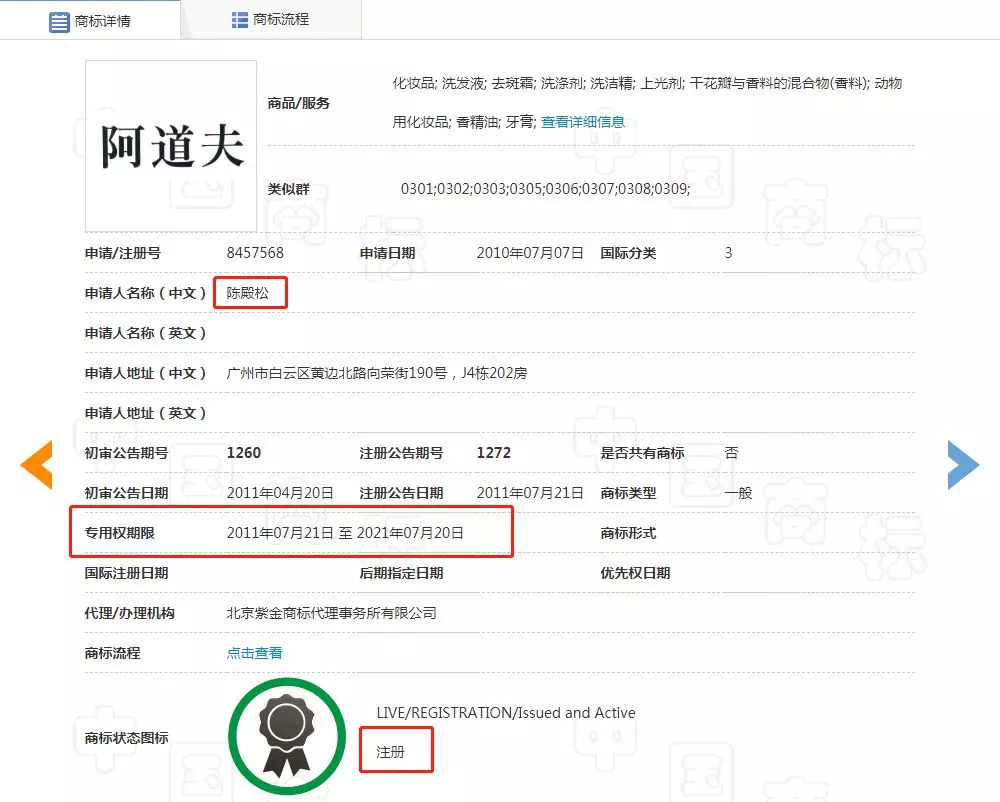
Task: Click preliminary announcement date 2011年04月20日
Action: click(280, 493)
